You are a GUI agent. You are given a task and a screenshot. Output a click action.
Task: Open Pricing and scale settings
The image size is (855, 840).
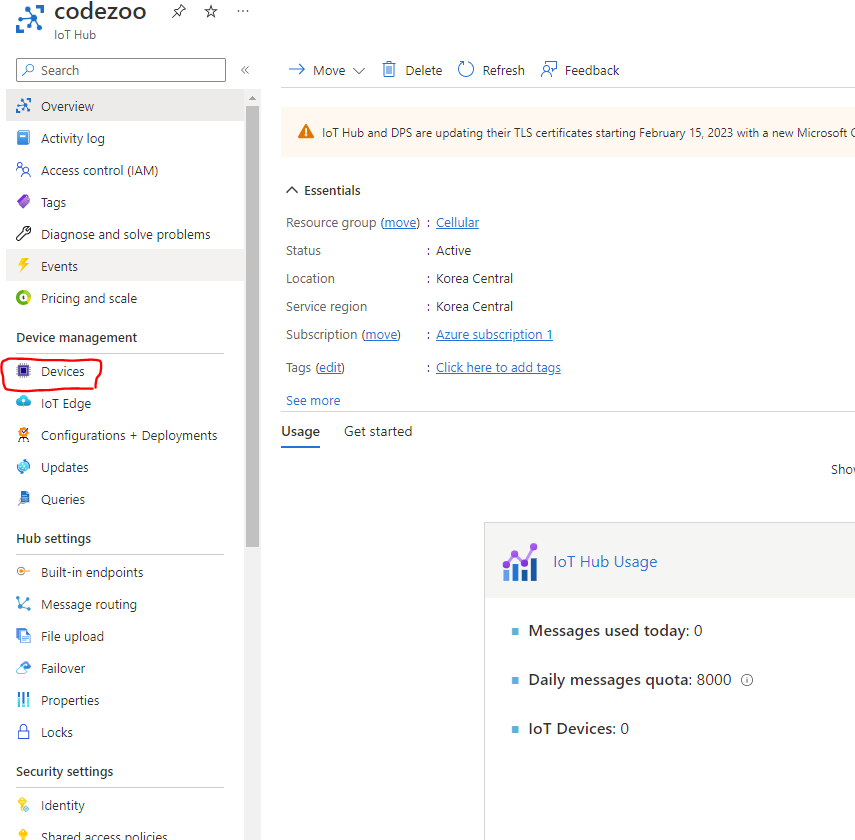(125, 298)
